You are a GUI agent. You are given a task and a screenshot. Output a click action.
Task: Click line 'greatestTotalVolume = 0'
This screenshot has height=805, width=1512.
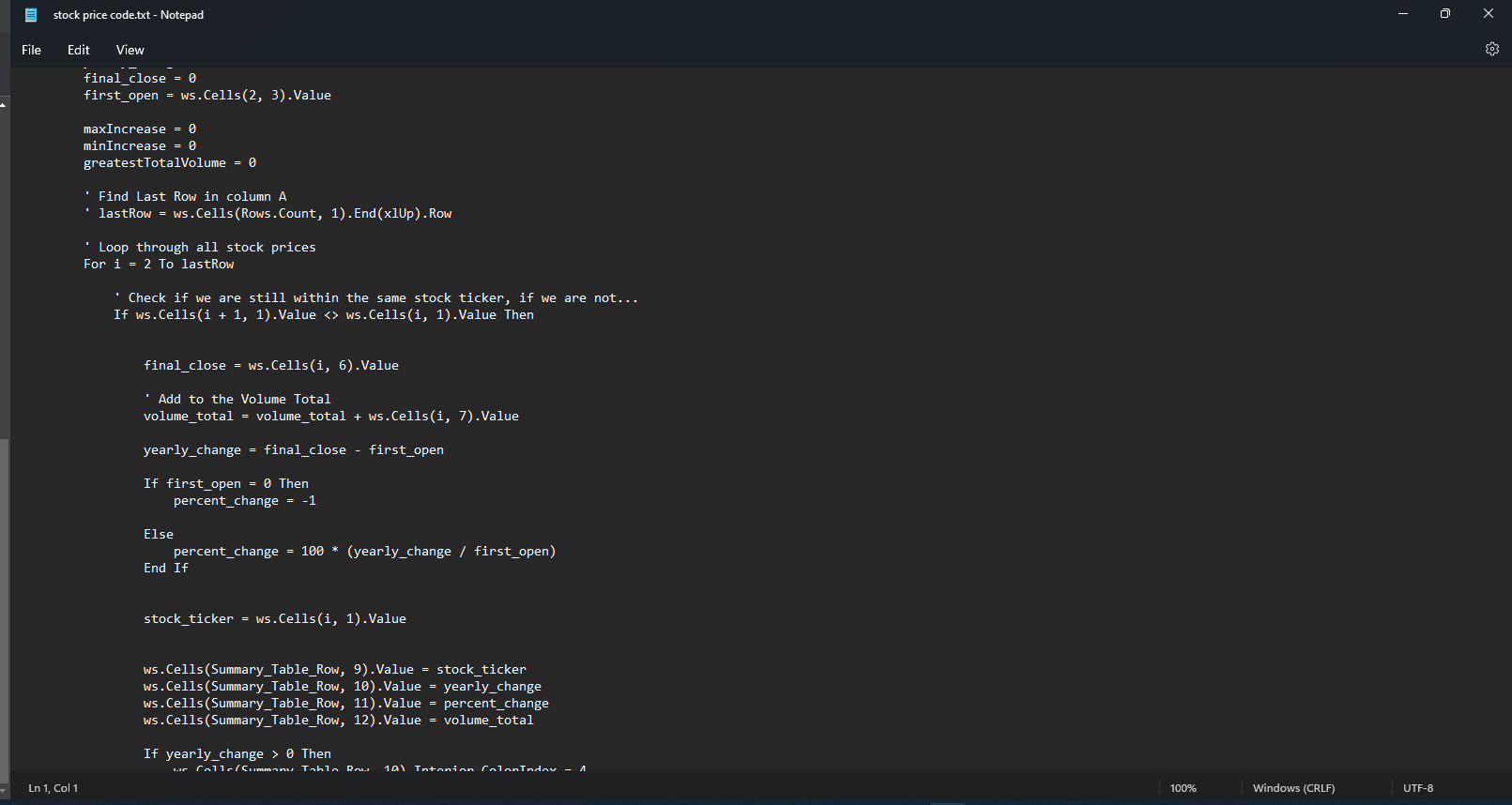pyautogui.click(x=170, y=162)
